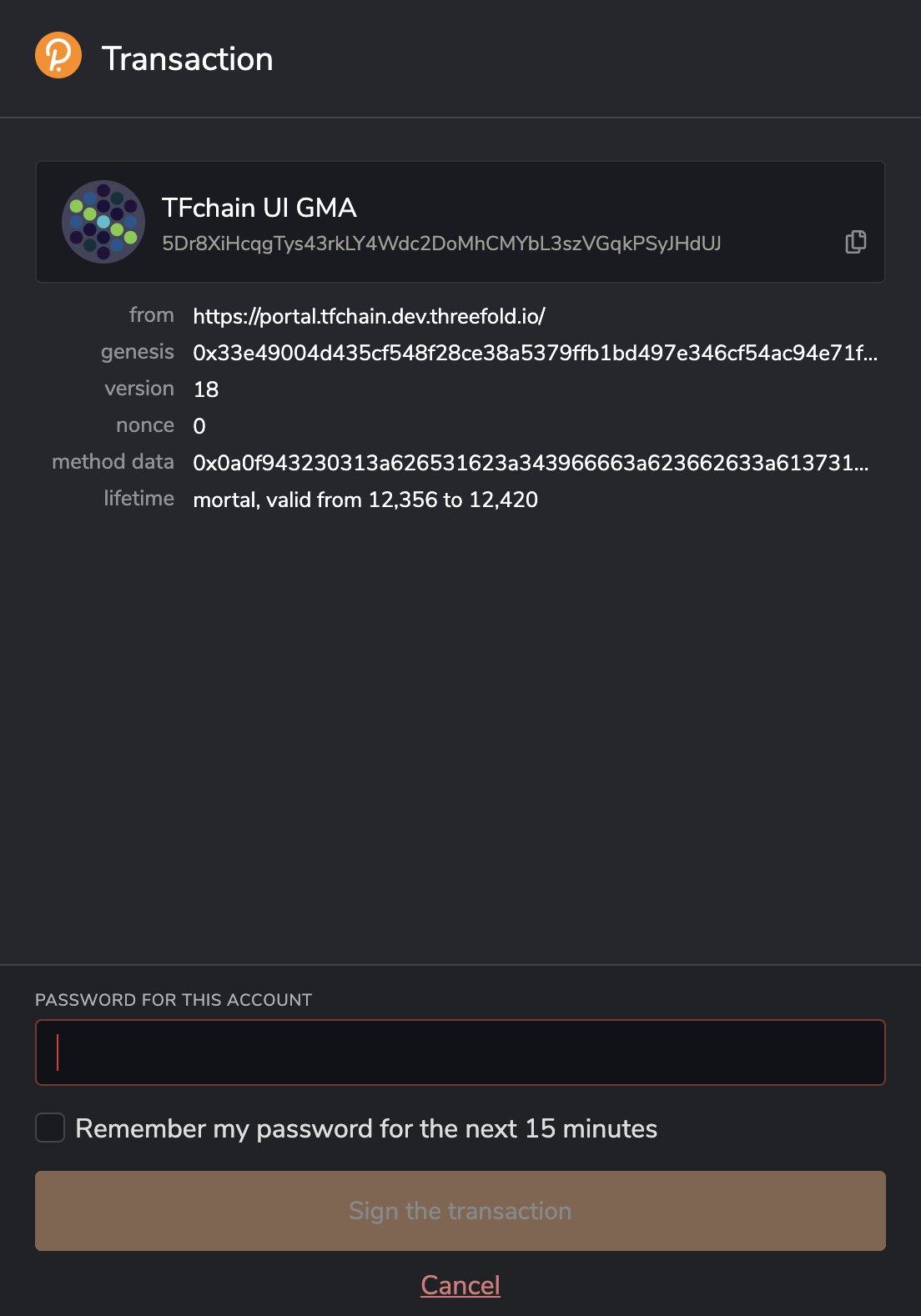The image size is (921, 1316).
Task: Click the Password For This Account label
Action: pos(174,1000)
